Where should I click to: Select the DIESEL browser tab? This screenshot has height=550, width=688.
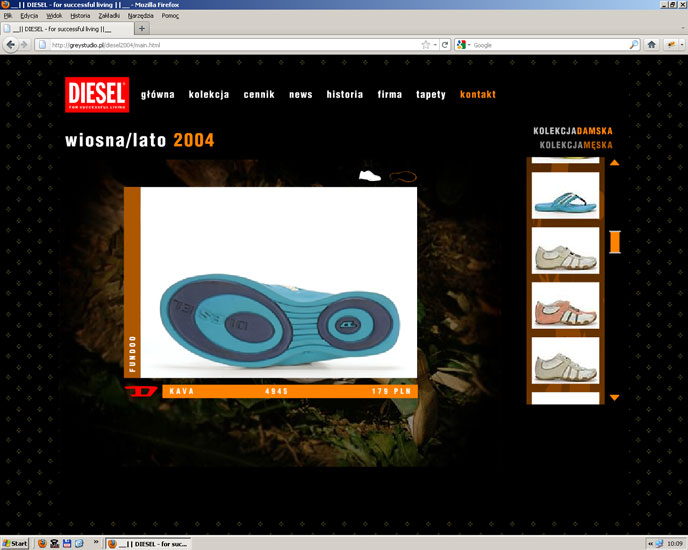(x=67, y=29)
